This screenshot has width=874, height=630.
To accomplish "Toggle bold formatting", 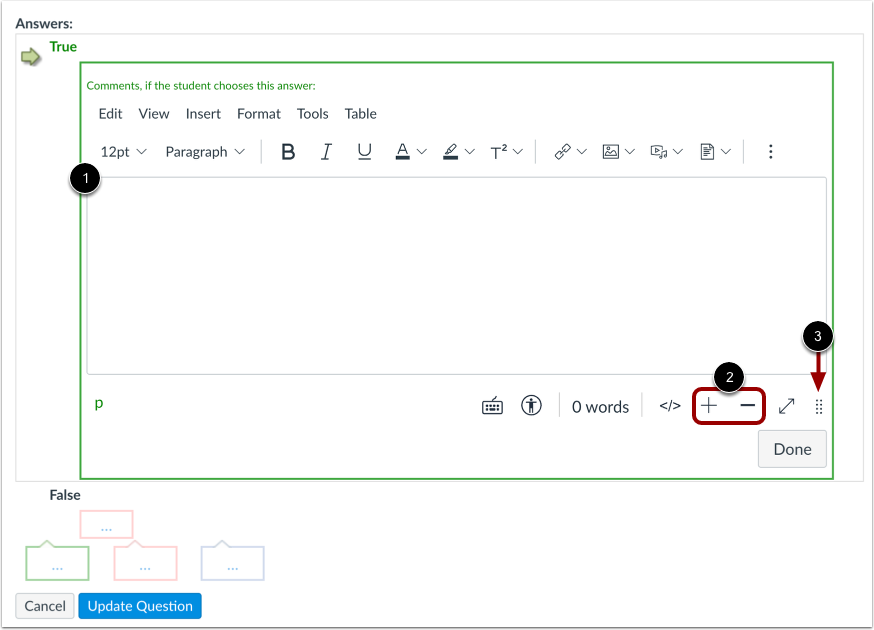I will (288, 152).
